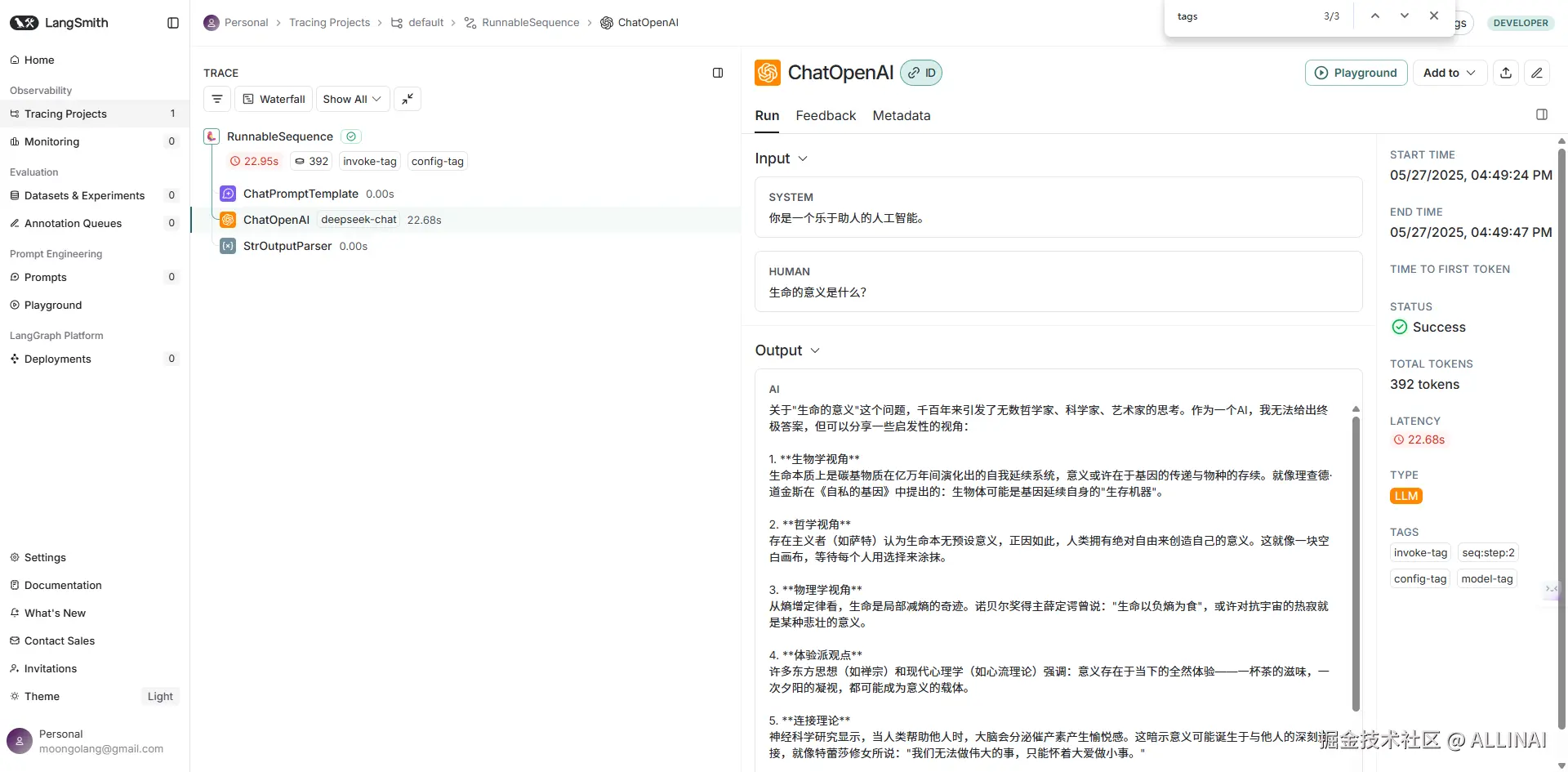Open the run in Playground

1356,73
